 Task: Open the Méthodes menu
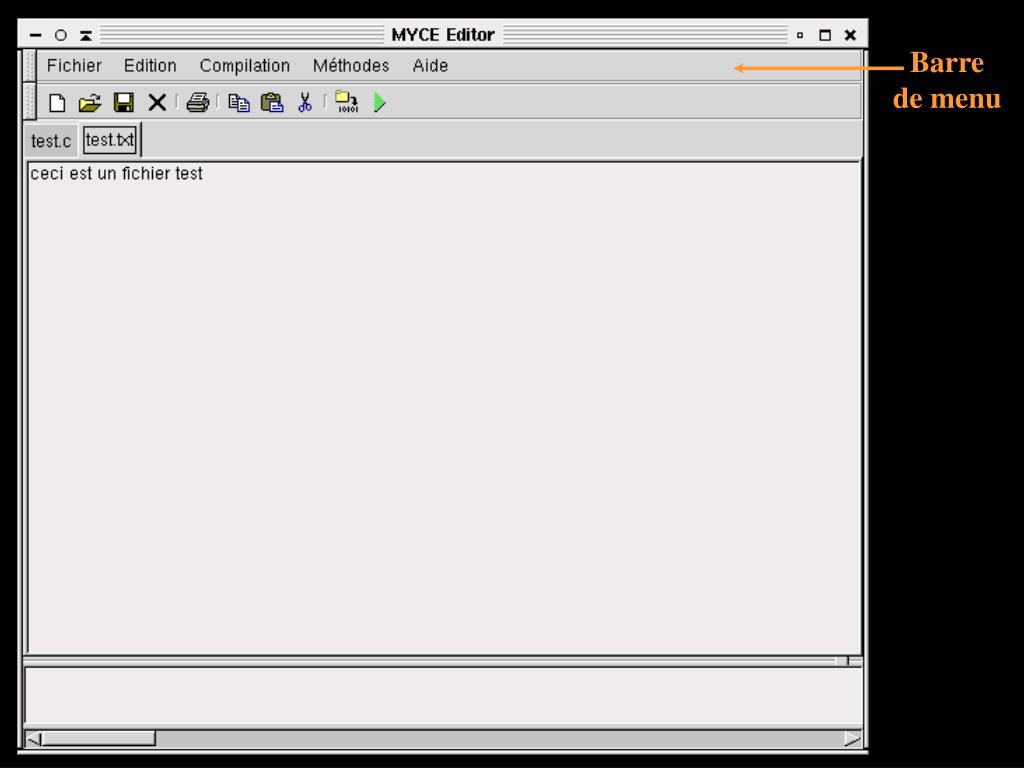pos(351,65)
